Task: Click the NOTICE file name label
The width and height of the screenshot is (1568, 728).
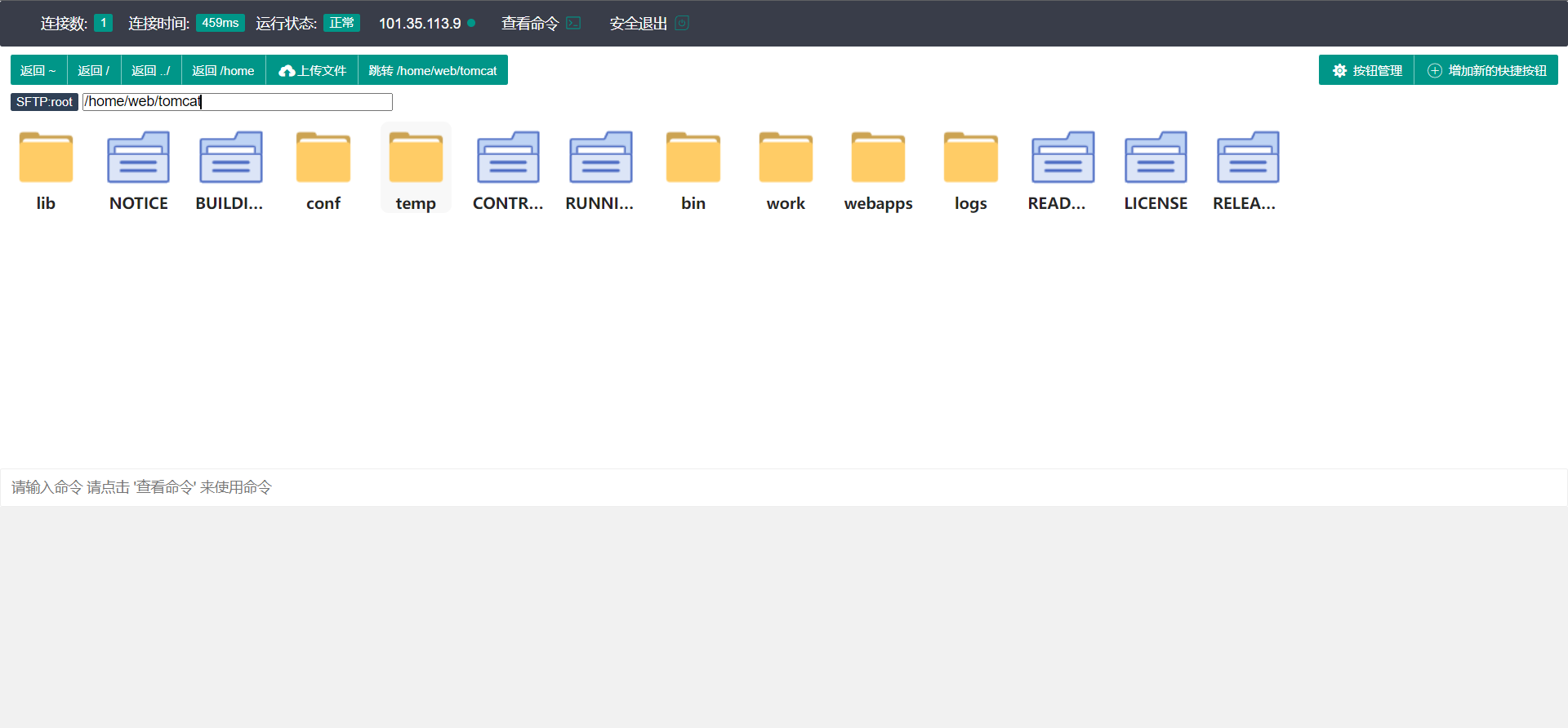Action: click(138, 203)
